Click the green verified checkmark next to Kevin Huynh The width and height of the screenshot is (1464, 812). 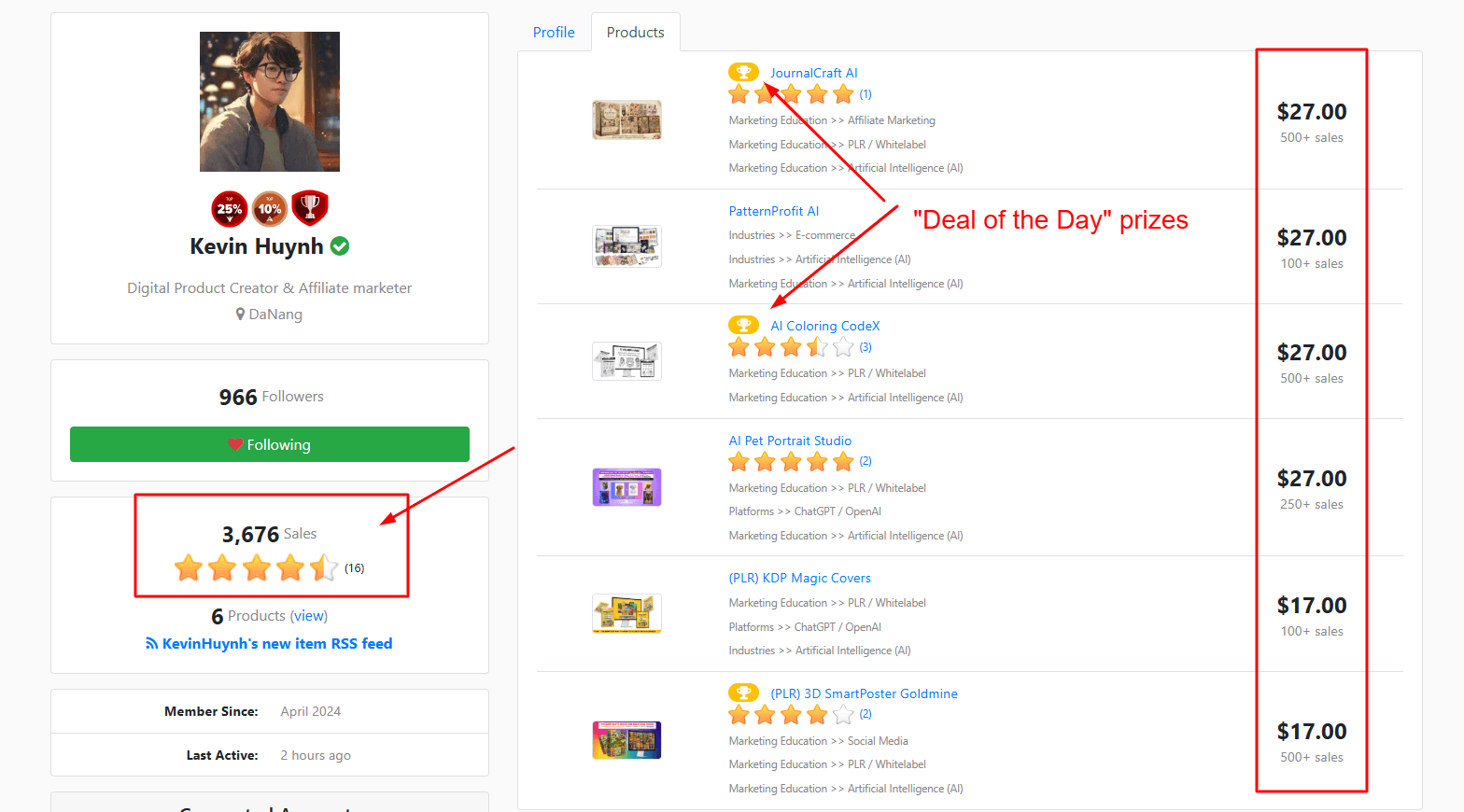click(x=340, y=246)
